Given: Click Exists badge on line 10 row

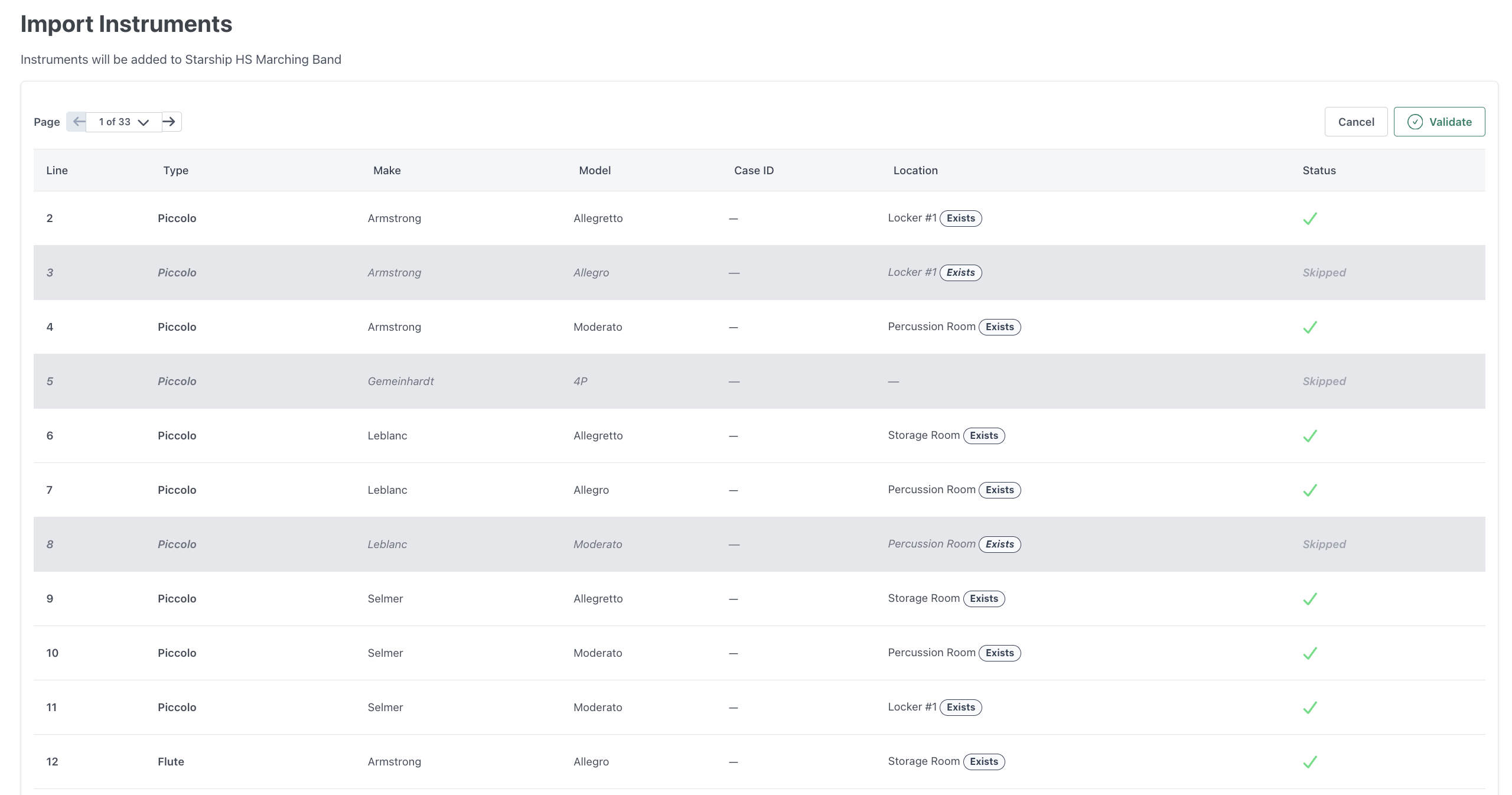Looking at the screenshot, I should 999,653.
